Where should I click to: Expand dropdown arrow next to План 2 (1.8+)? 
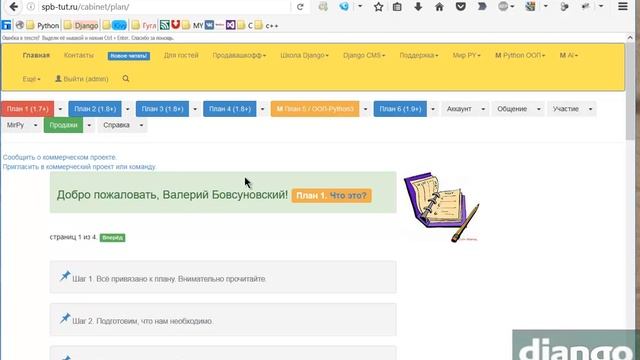tap(128, 109)
